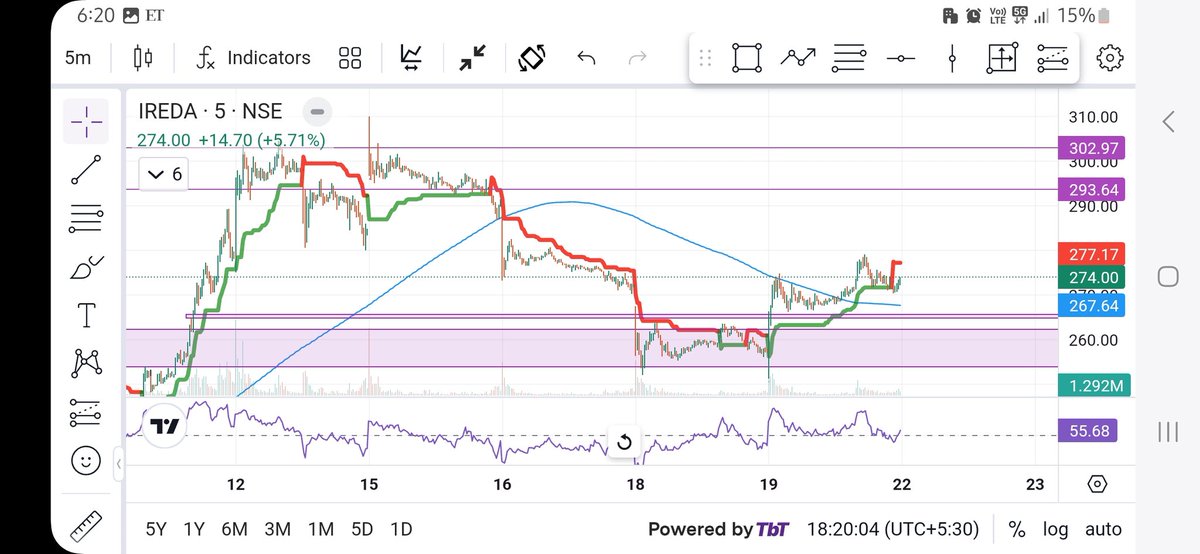Tap the Android home button
This screenshot has width=1200, height=554.
pos(1167,276)
